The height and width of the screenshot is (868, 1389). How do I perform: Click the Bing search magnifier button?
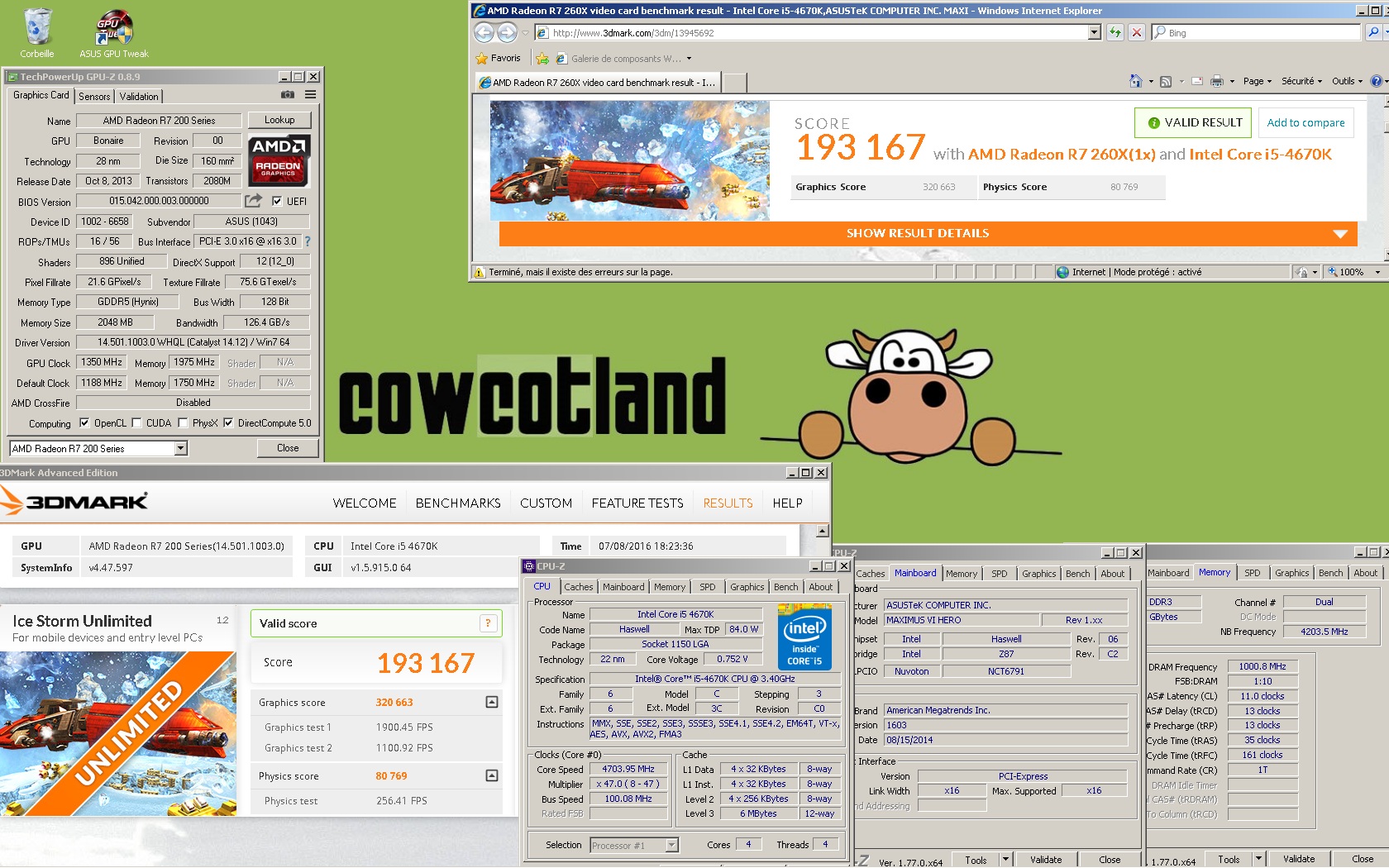pos(1373,32)
